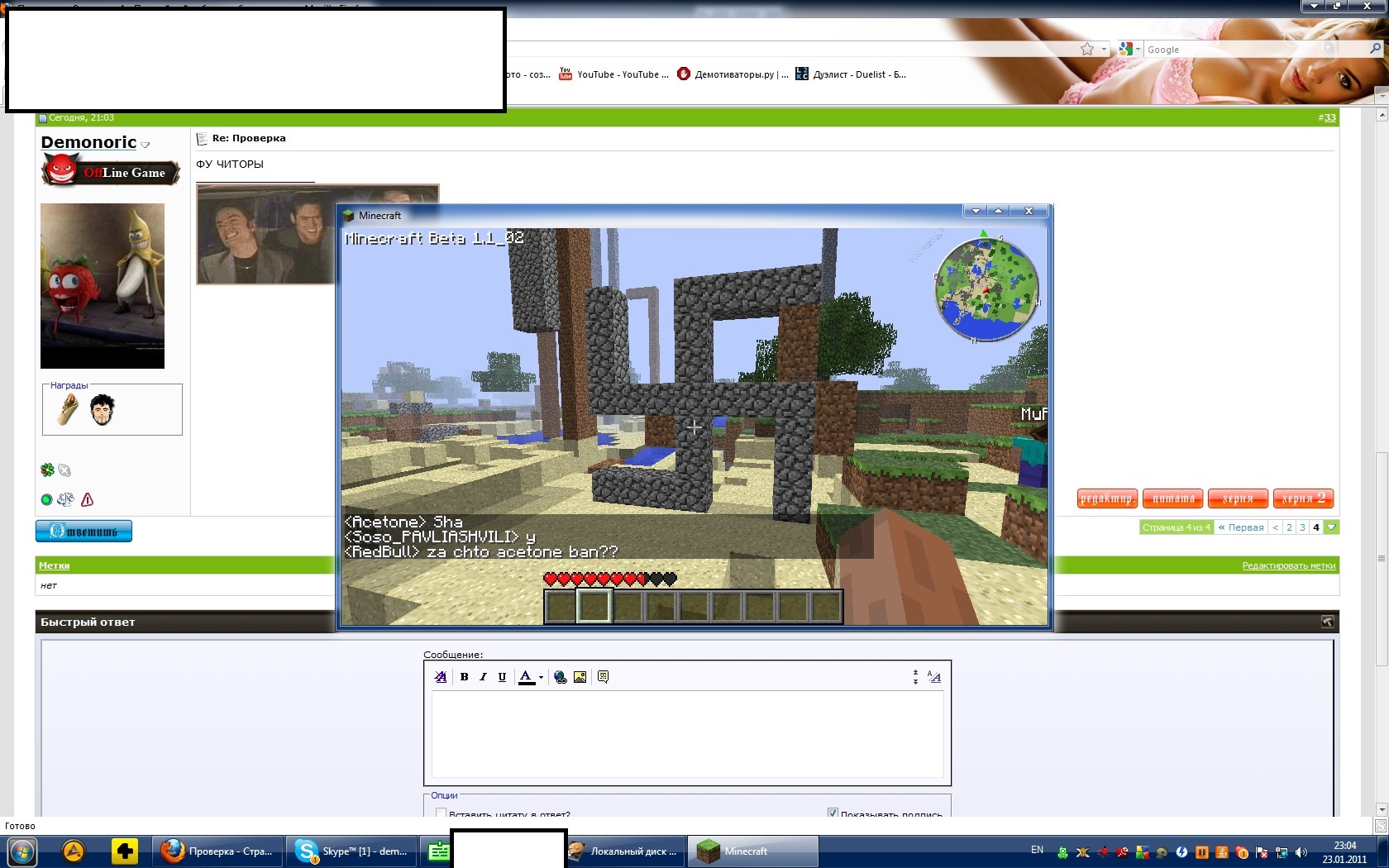Click the green clover icon under awards
The width and height of the screenshot is (1389, 868).
(47, 470)
